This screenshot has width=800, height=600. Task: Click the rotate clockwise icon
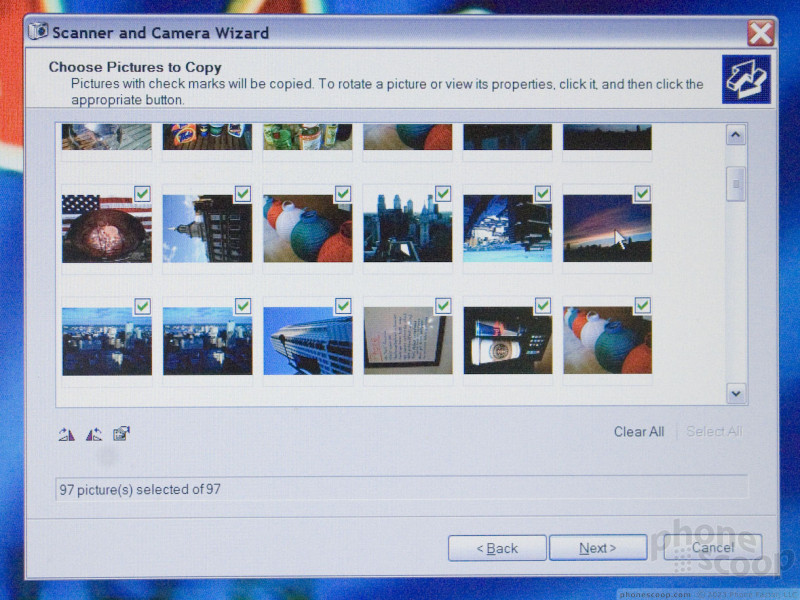(67, 434)
